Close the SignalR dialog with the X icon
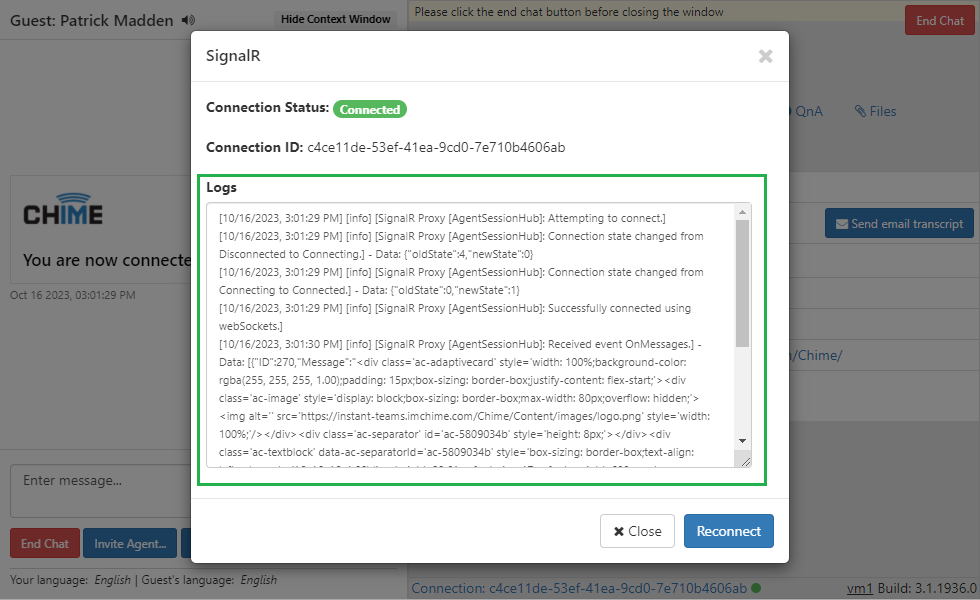Viewport: 980px width, 600px height. pos(765,56)
